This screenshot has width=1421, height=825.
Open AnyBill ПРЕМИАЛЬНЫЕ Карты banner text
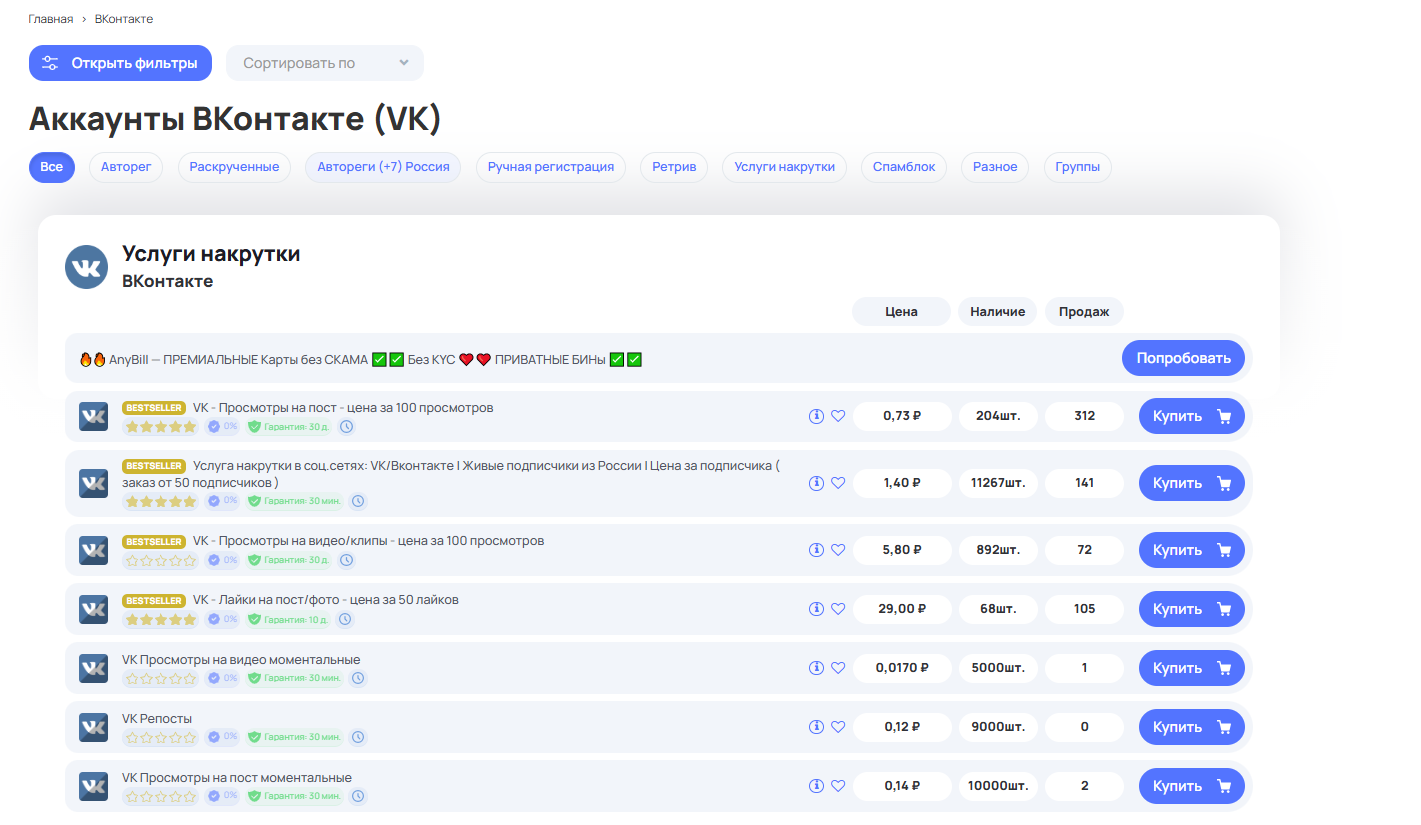pyautogui.click(x=360, y=359)
